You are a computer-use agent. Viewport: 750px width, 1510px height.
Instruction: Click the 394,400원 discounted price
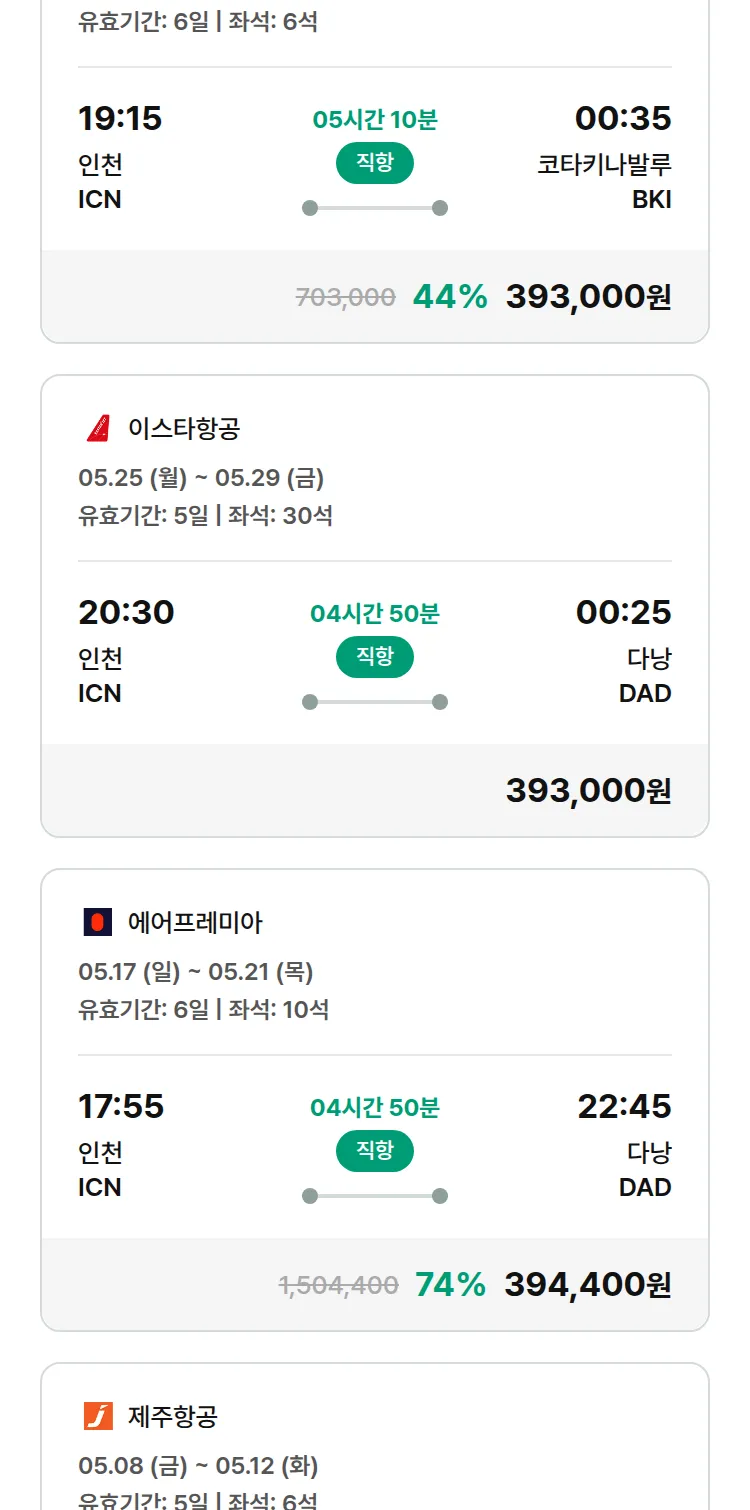[x=587, y=1285]
